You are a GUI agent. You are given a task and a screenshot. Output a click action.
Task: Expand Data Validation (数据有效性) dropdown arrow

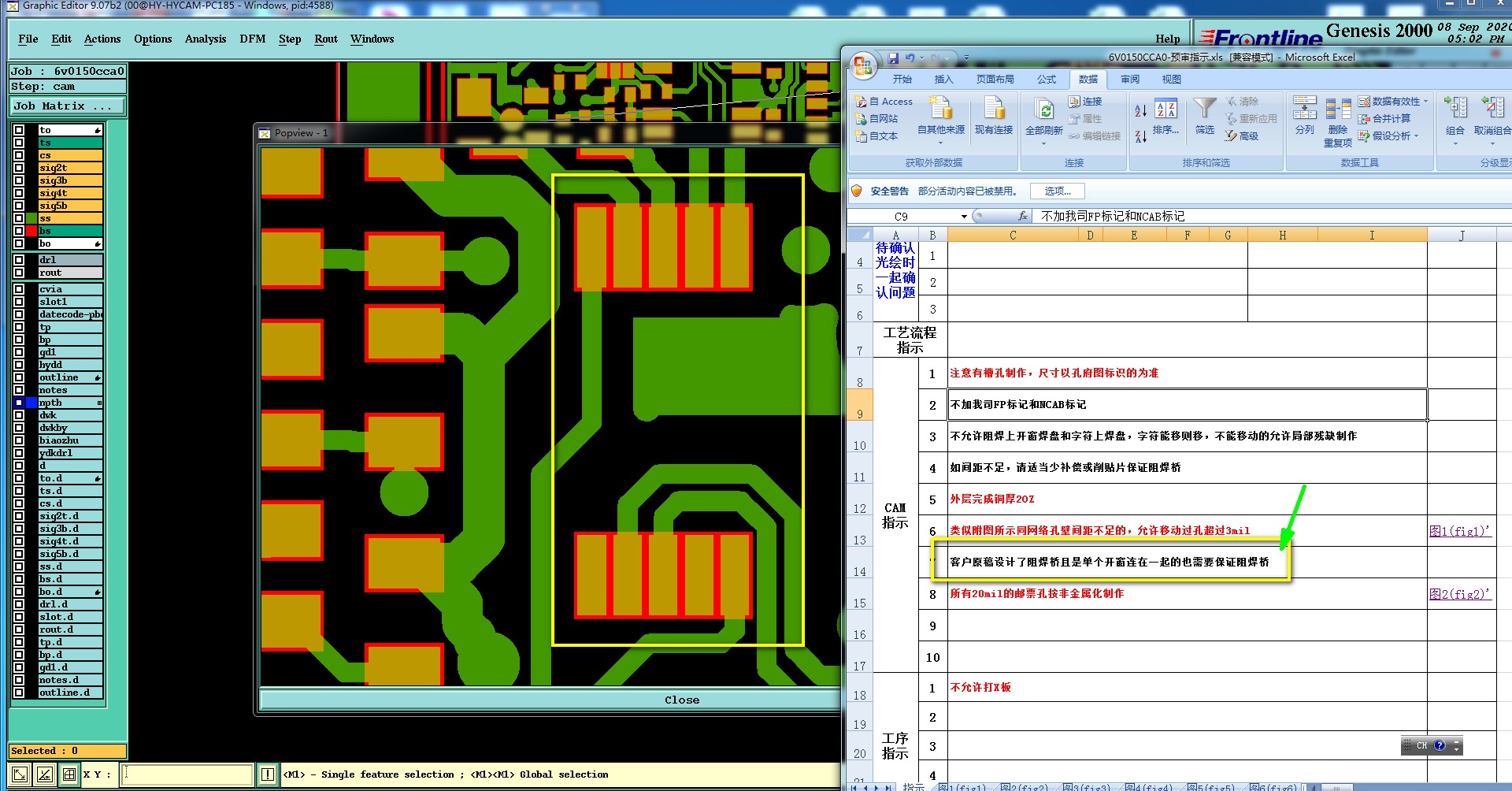pos(1425,102)
